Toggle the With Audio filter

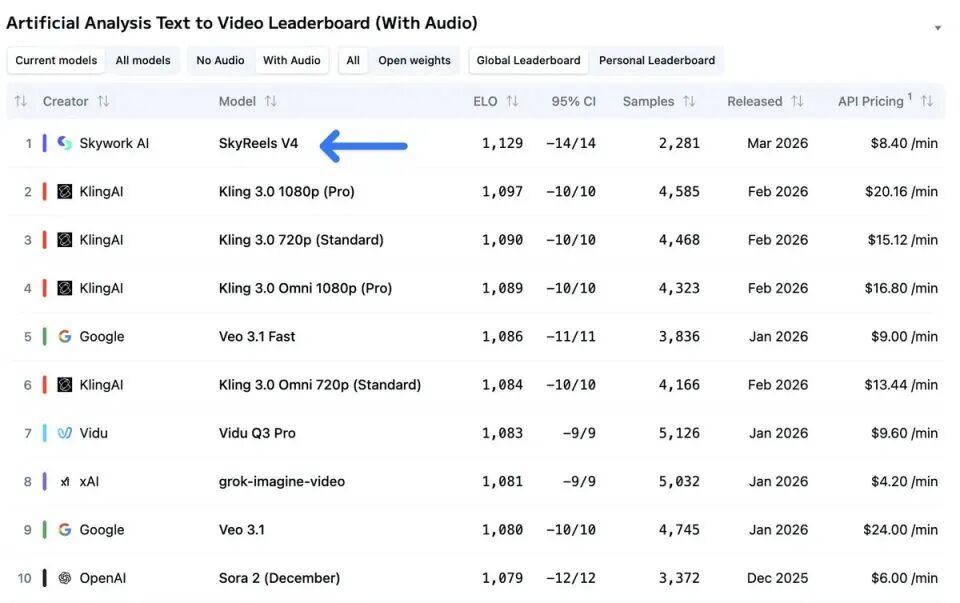click(x=291, y=60)
